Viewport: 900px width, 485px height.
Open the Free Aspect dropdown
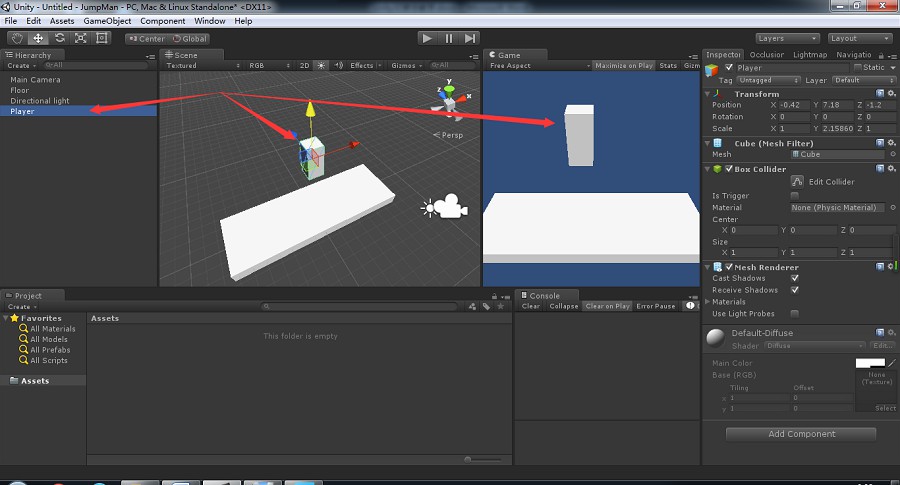click(x=539, y=65)
